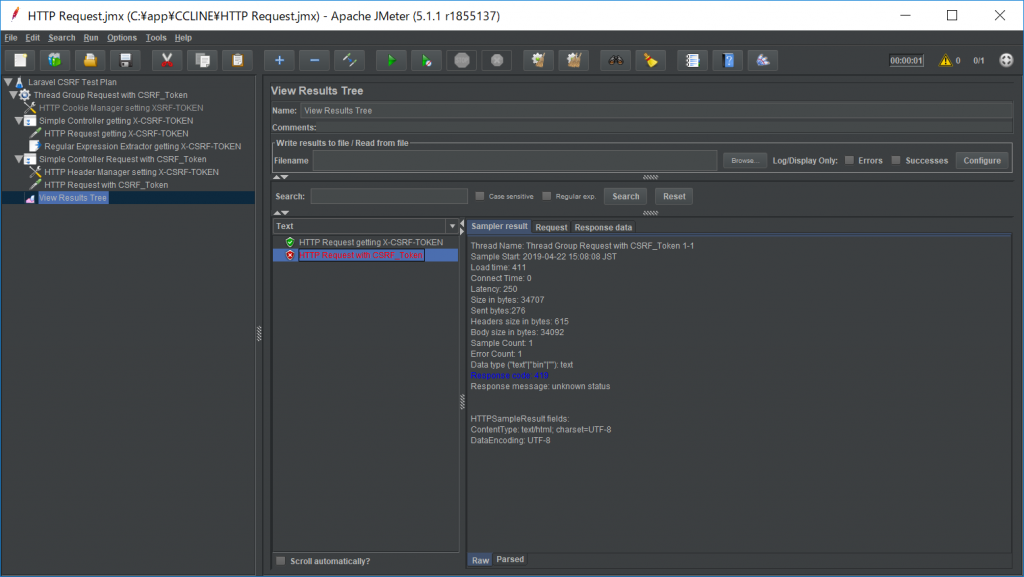Toggle the Case sensitive checkbox

point(480,196)
